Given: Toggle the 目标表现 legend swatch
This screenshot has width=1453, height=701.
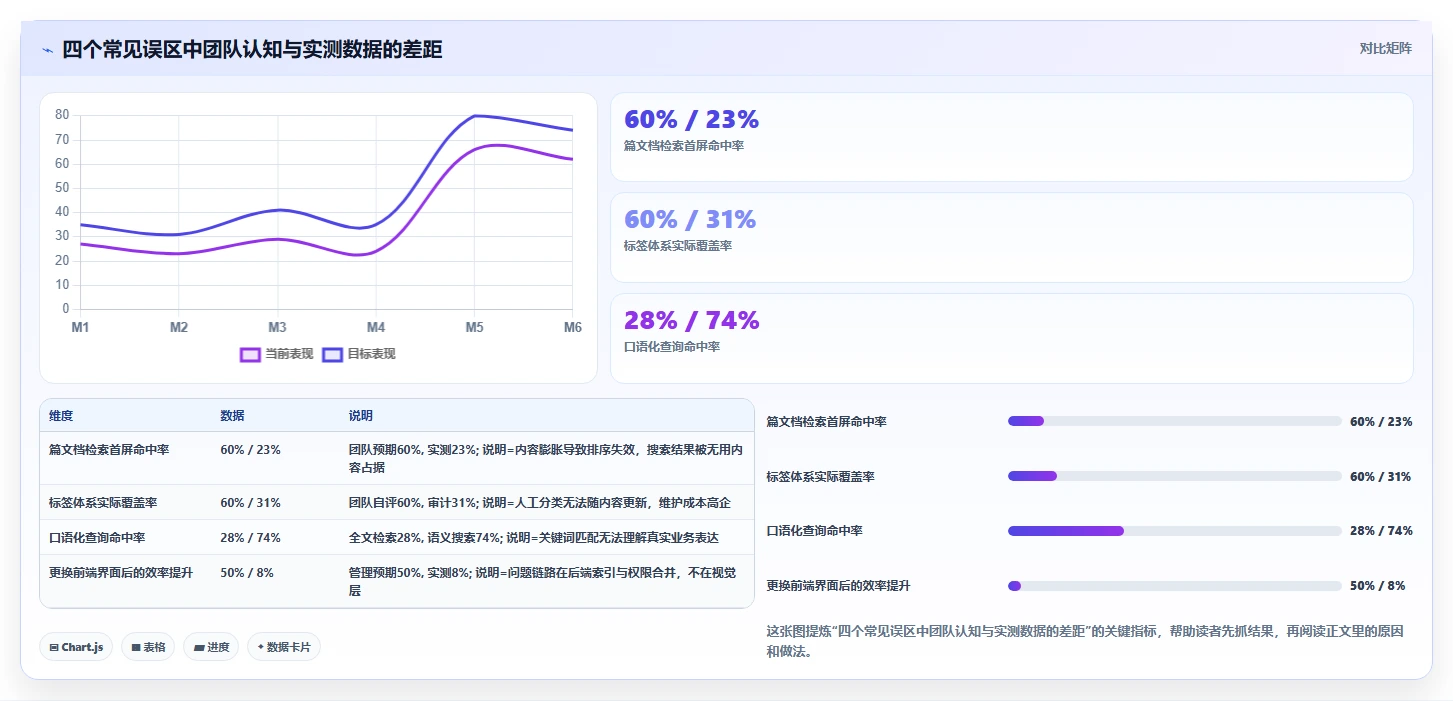Looking at the screenshot, I should point(332,354).
